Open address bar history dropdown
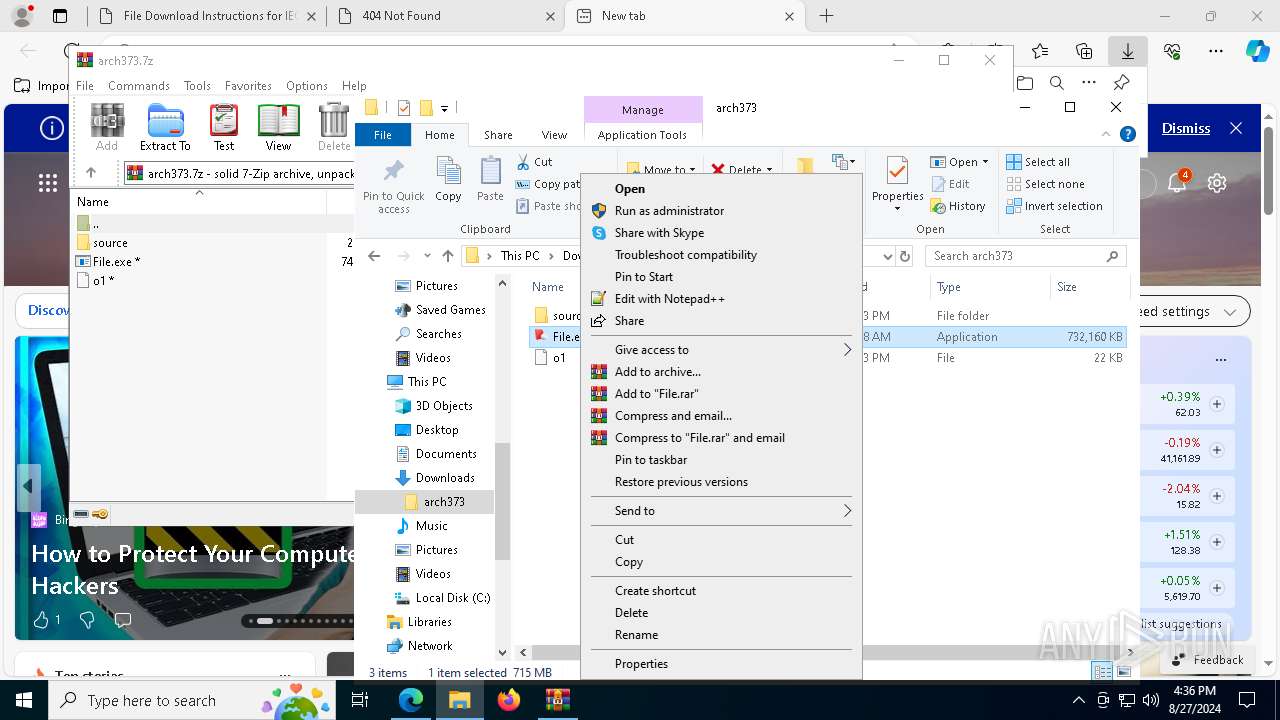Viewport: 1280px width, 720px height. (887, 256)
